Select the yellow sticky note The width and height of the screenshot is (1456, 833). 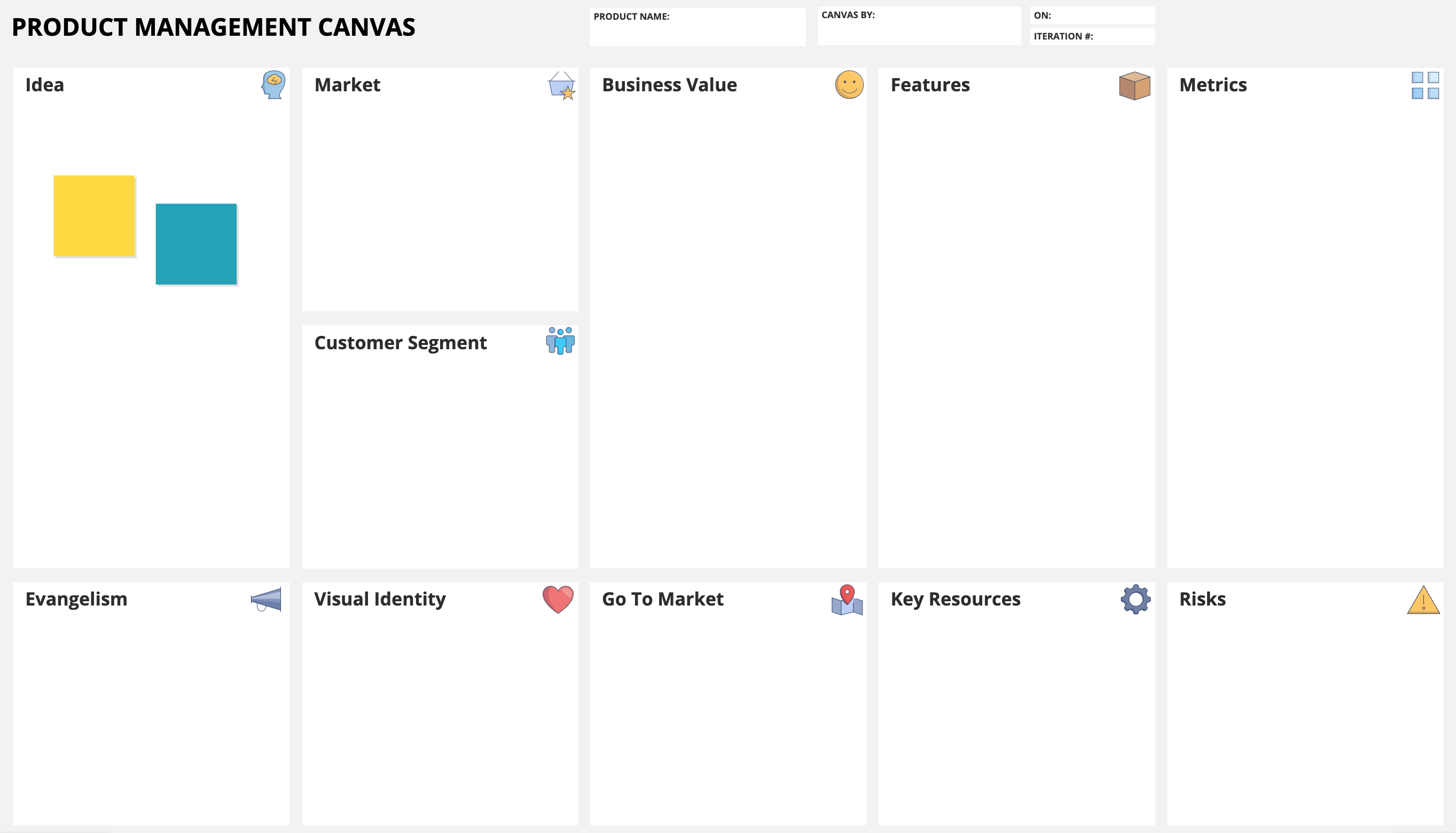tap(95, 216)
